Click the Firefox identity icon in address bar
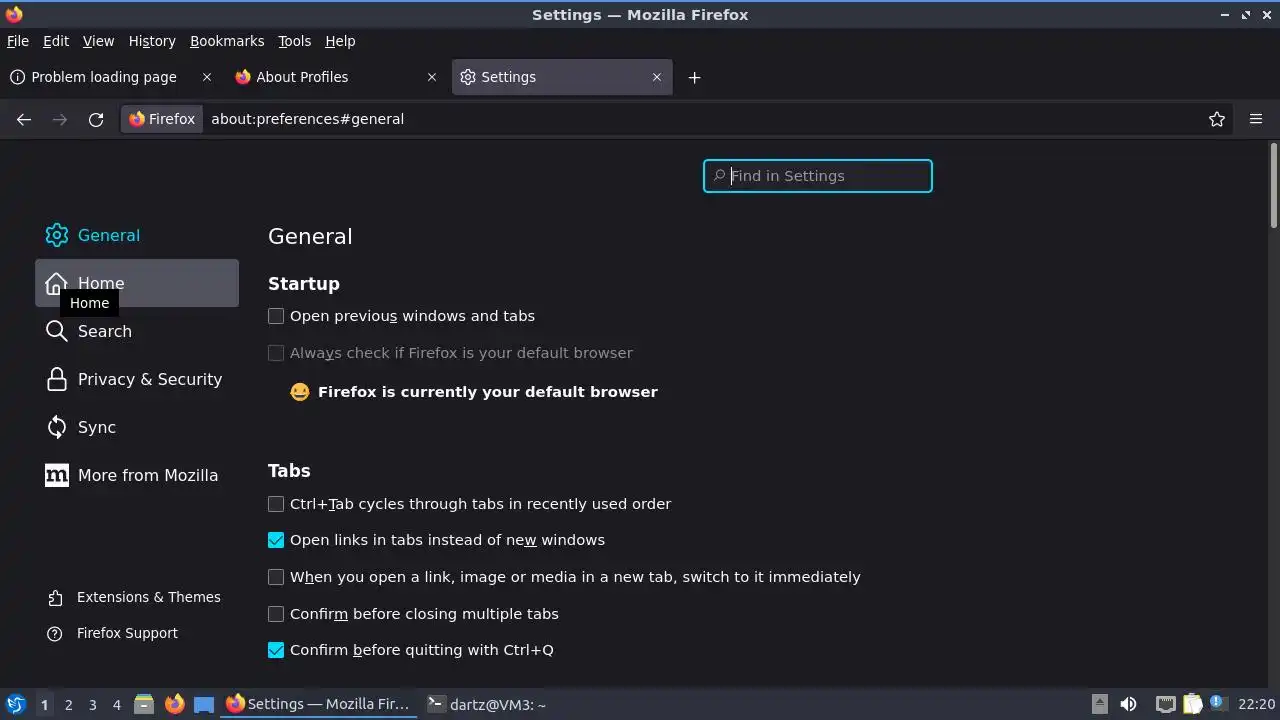The height and width of the screenshot is (720, 1280). point(162,119)
